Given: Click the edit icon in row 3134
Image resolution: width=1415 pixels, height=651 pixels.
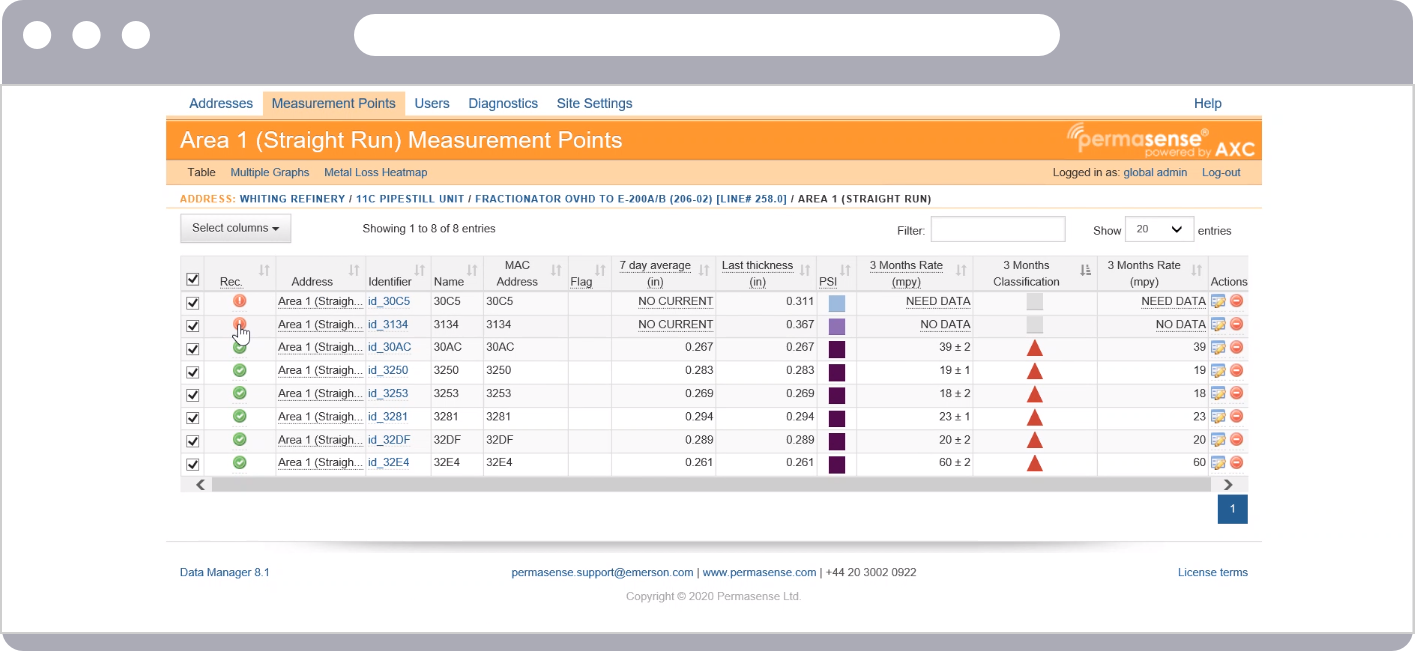Looking at the screenshot, I should (1218, 324).
